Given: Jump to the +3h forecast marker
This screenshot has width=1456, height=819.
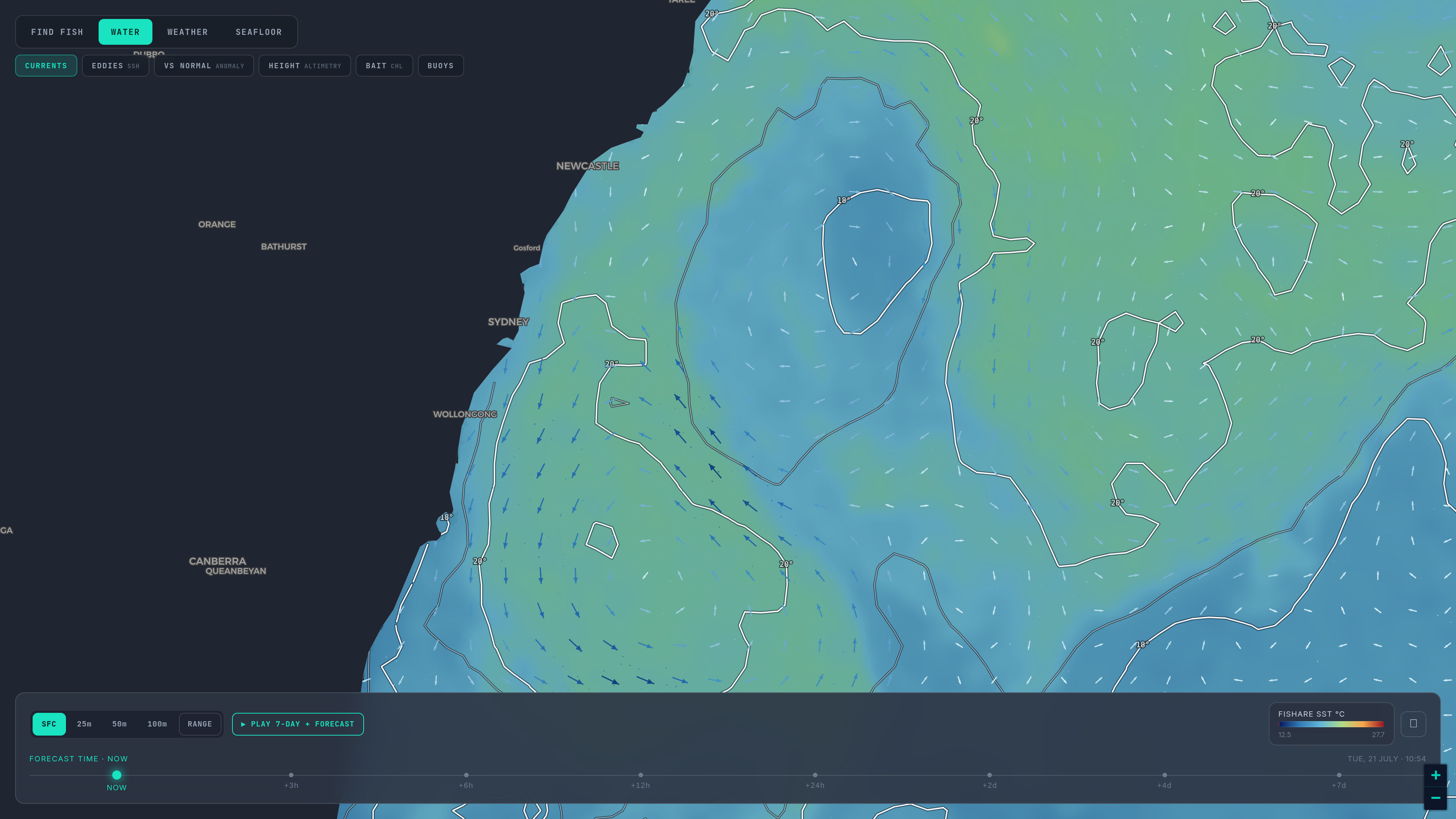Looking at the screenshot, I should pos(291,775).
